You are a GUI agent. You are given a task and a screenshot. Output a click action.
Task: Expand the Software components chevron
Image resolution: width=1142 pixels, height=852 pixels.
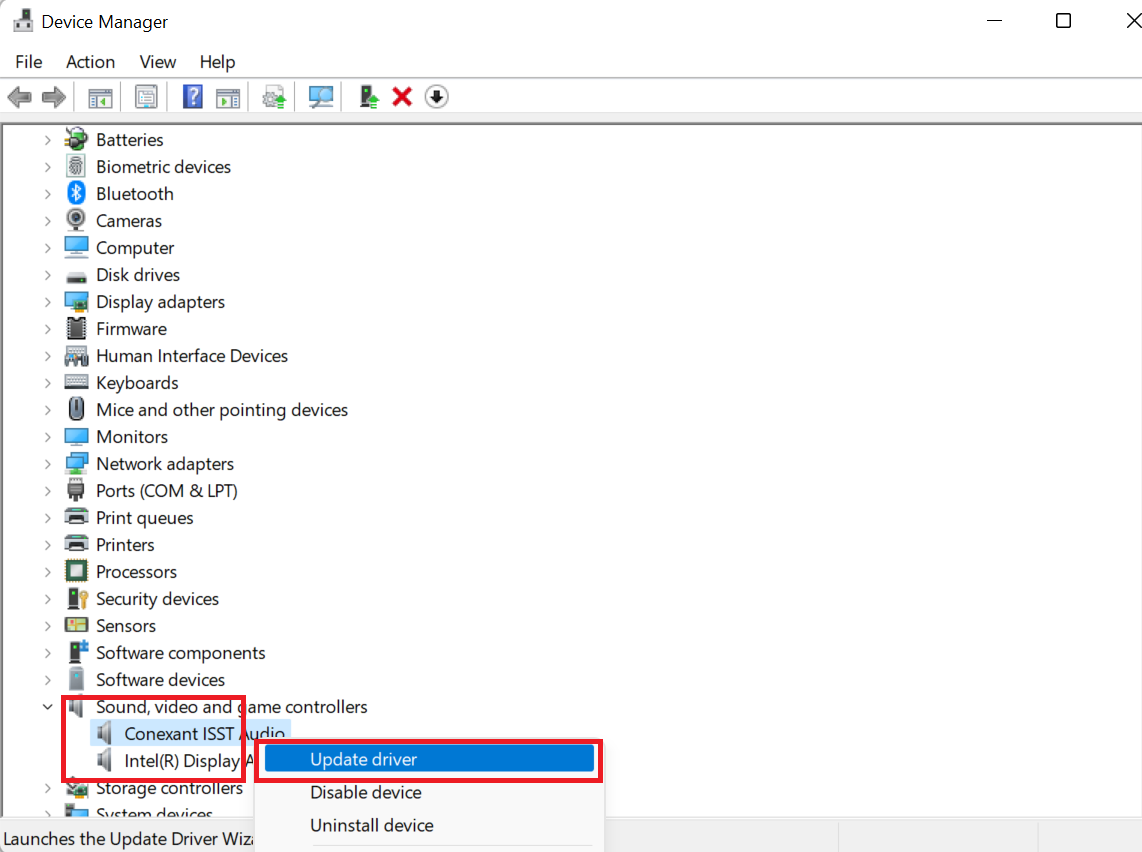pos(47,652)
